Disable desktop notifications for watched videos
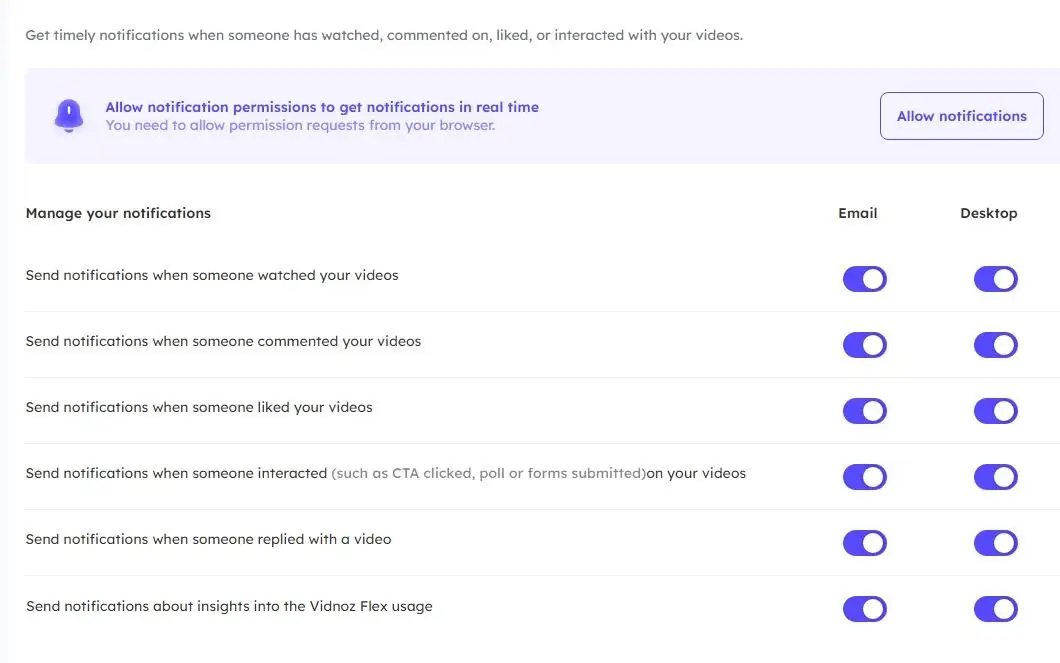The image size is (1060, 663). point(995,279)
